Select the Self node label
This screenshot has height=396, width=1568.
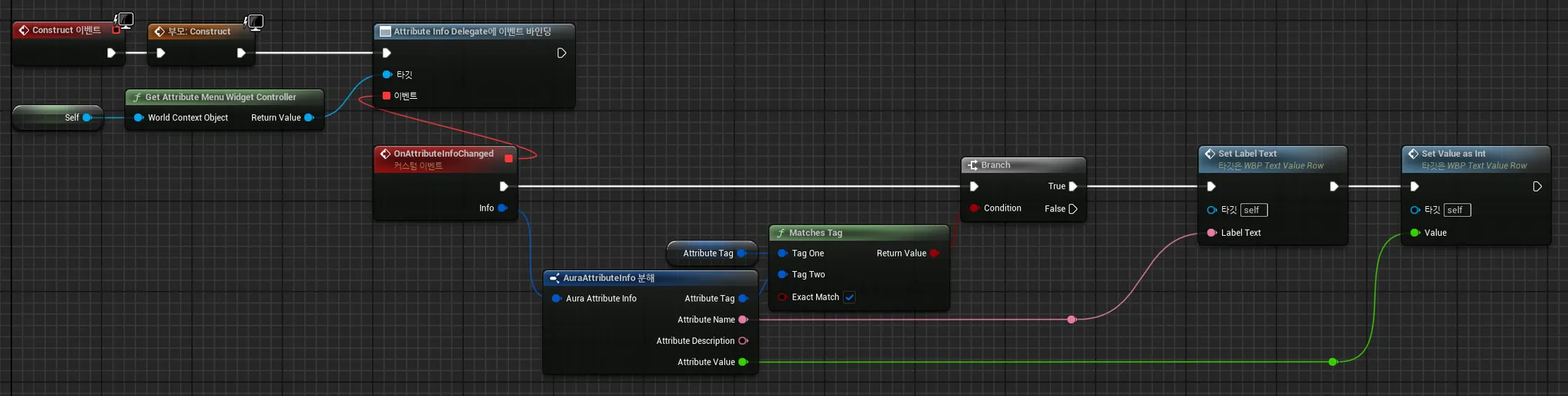pyautogui.click(x=72, y=117)
